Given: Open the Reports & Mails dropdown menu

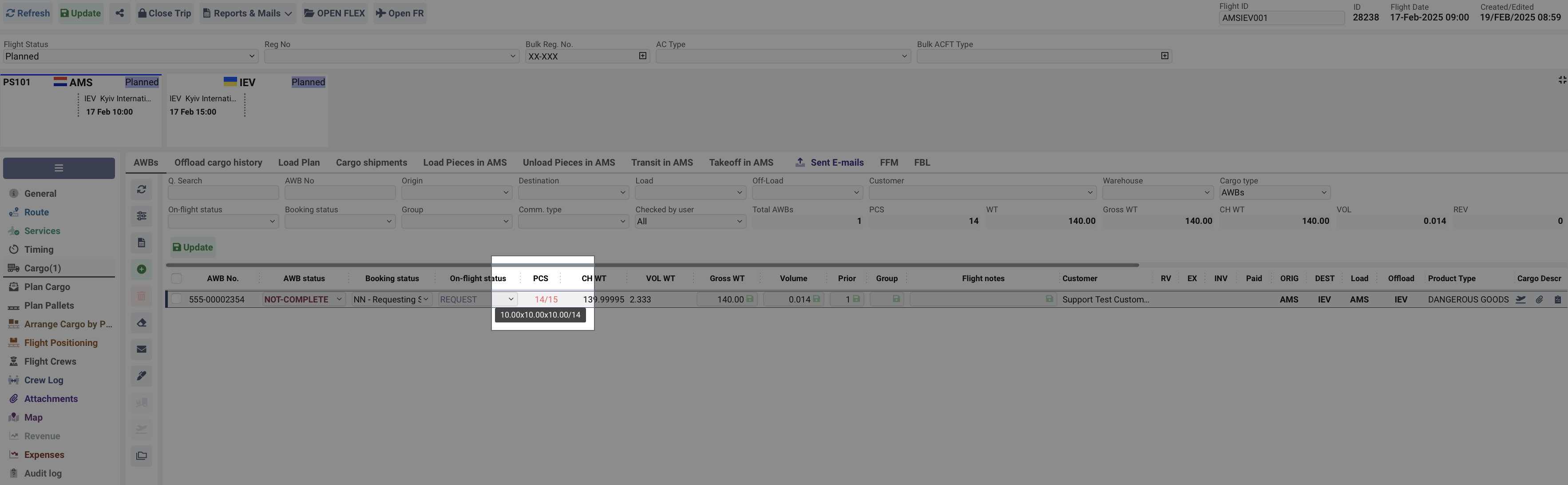Looking at the screenshot, I should tap(247, 13).
